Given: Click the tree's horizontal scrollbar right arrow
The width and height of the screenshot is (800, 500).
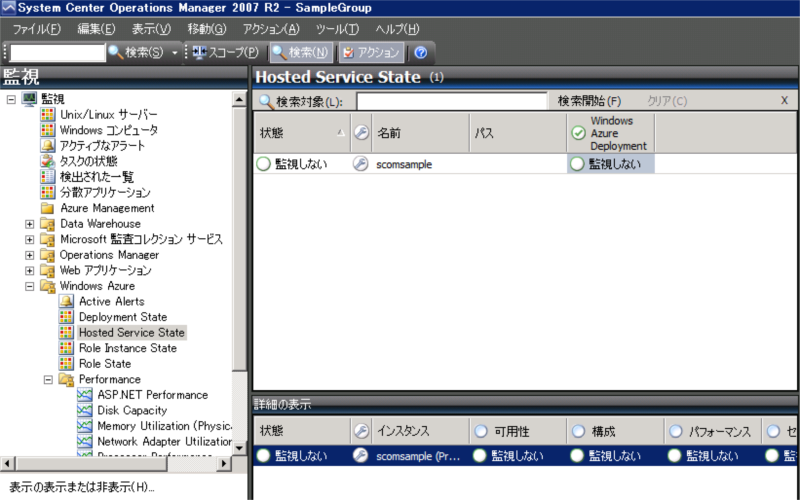Looking at the screenshot, I should coord(223,463).
